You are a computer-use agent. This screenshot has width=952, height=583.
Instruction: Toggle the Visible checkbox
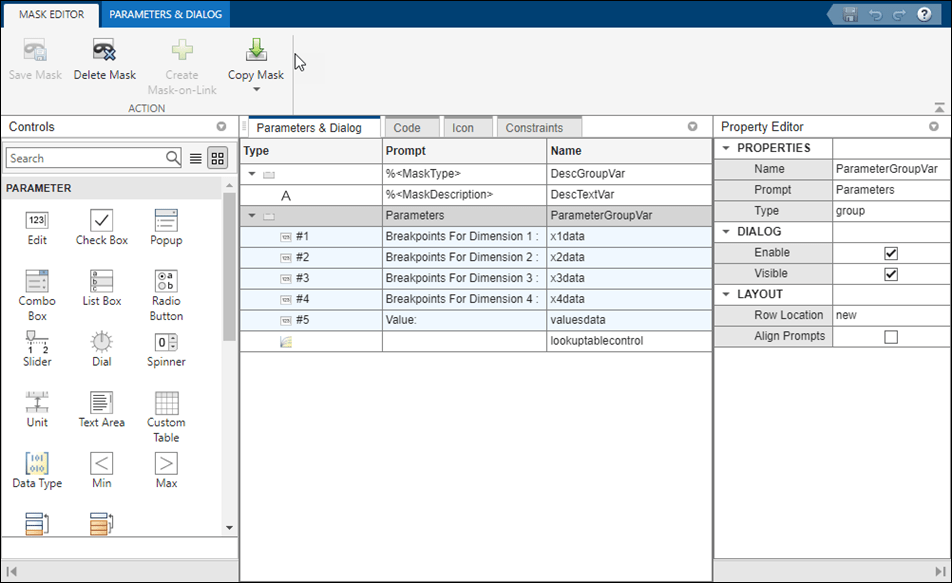point(891,274)
